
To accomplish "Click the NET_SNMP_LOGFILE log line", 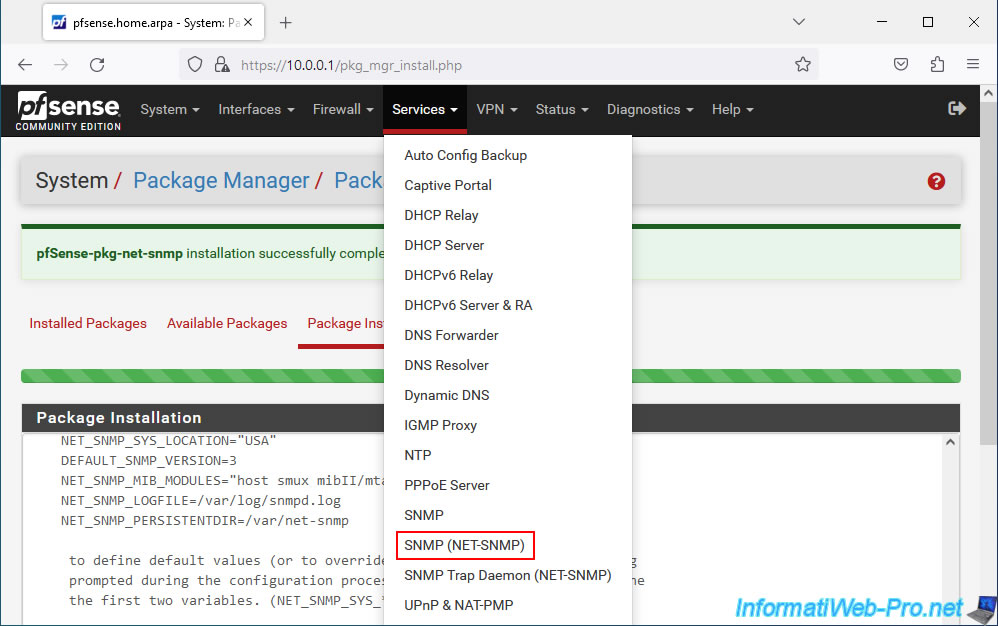I will pos(200,501).
